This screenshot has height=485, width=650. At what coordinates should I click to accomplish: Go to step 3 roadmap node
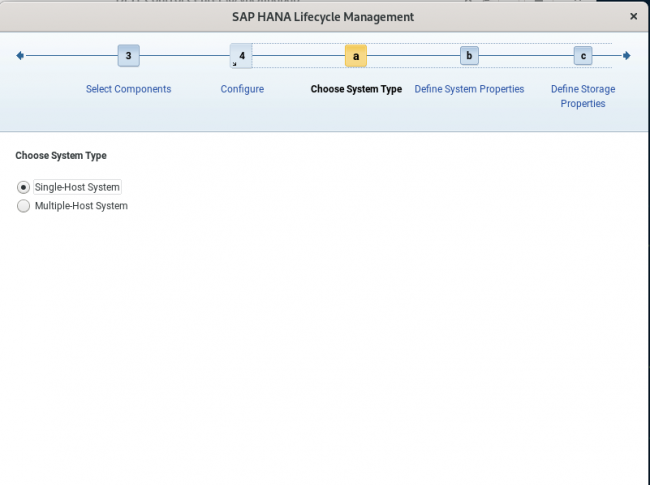[129, 56]
